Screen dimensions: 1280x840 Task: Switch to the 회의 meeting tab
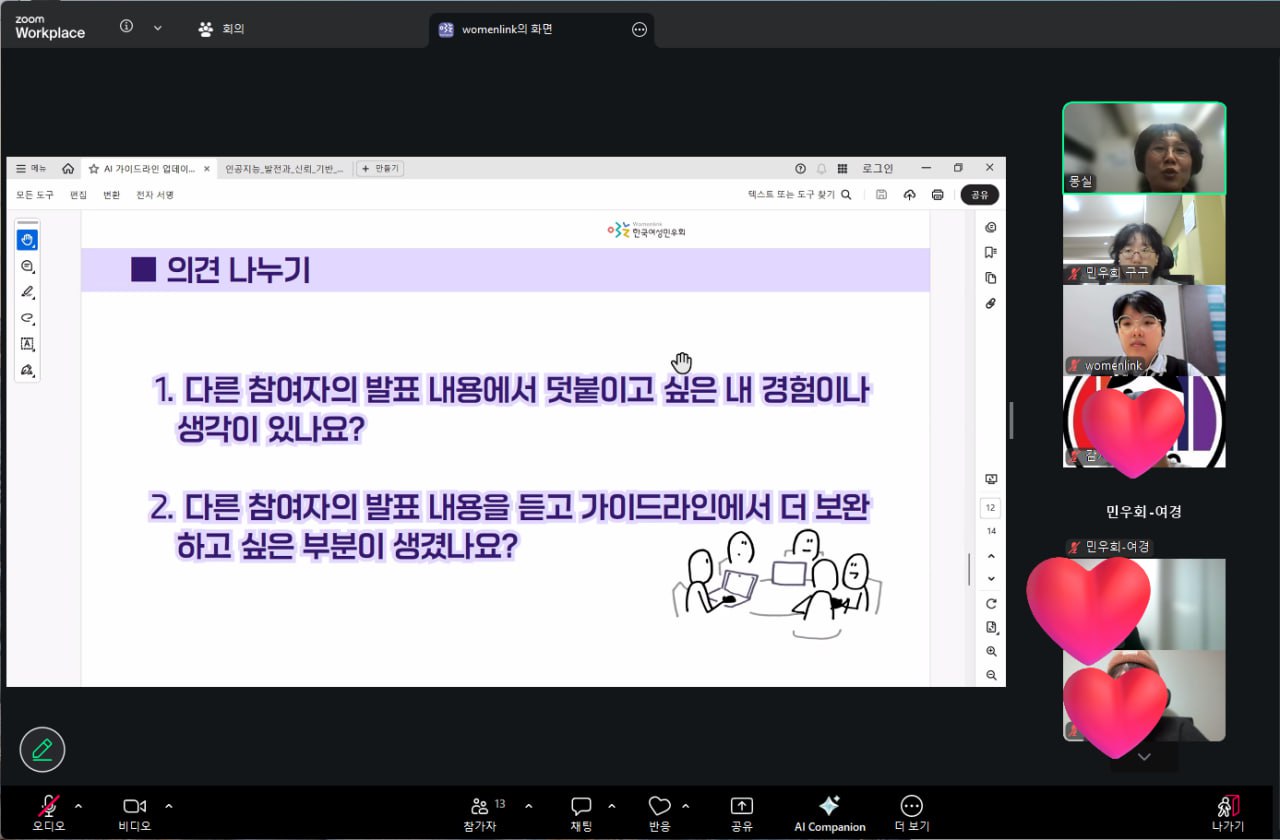tap(222, 29)
